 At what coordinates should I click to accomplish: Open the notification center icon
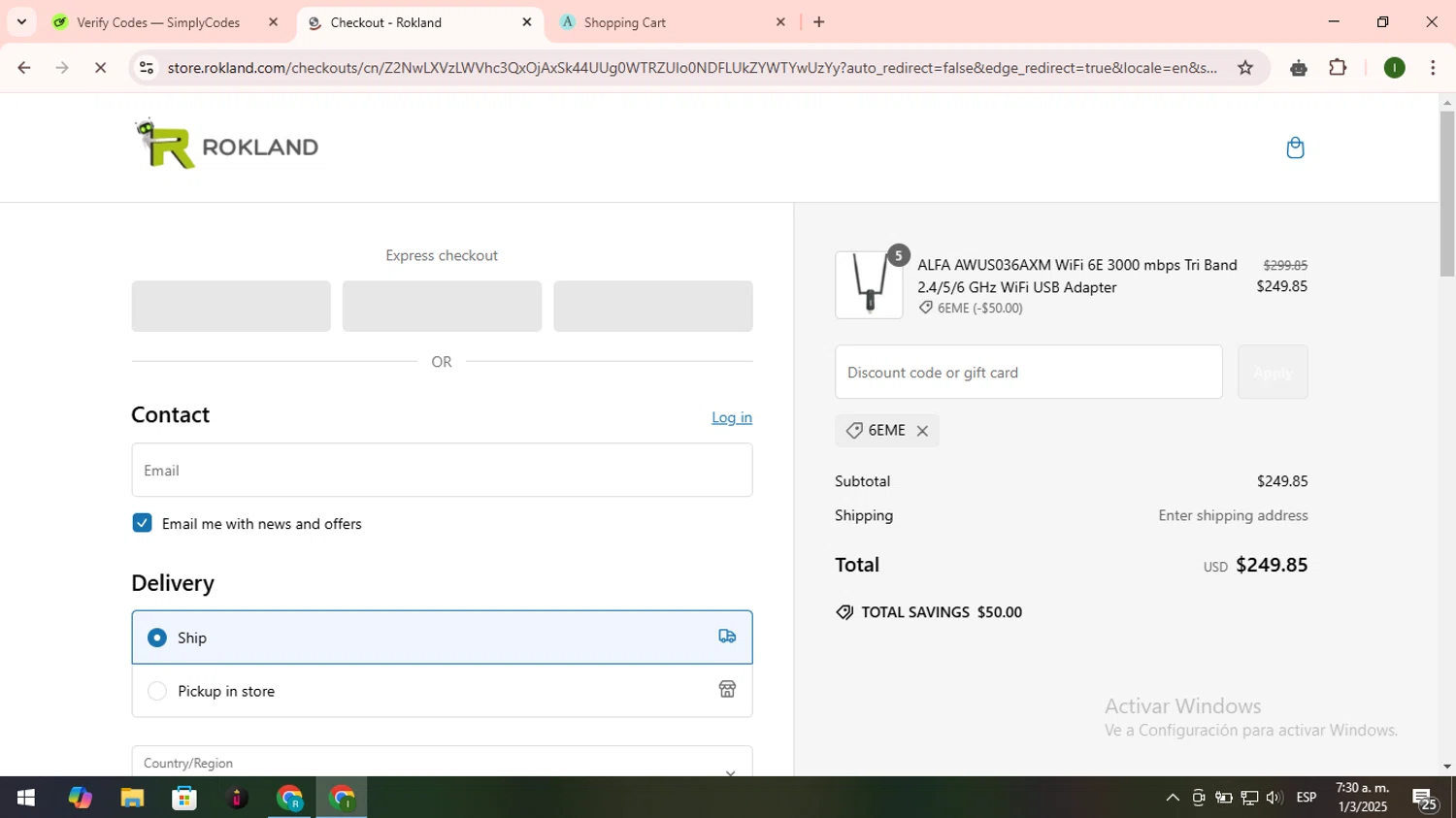1425,799
